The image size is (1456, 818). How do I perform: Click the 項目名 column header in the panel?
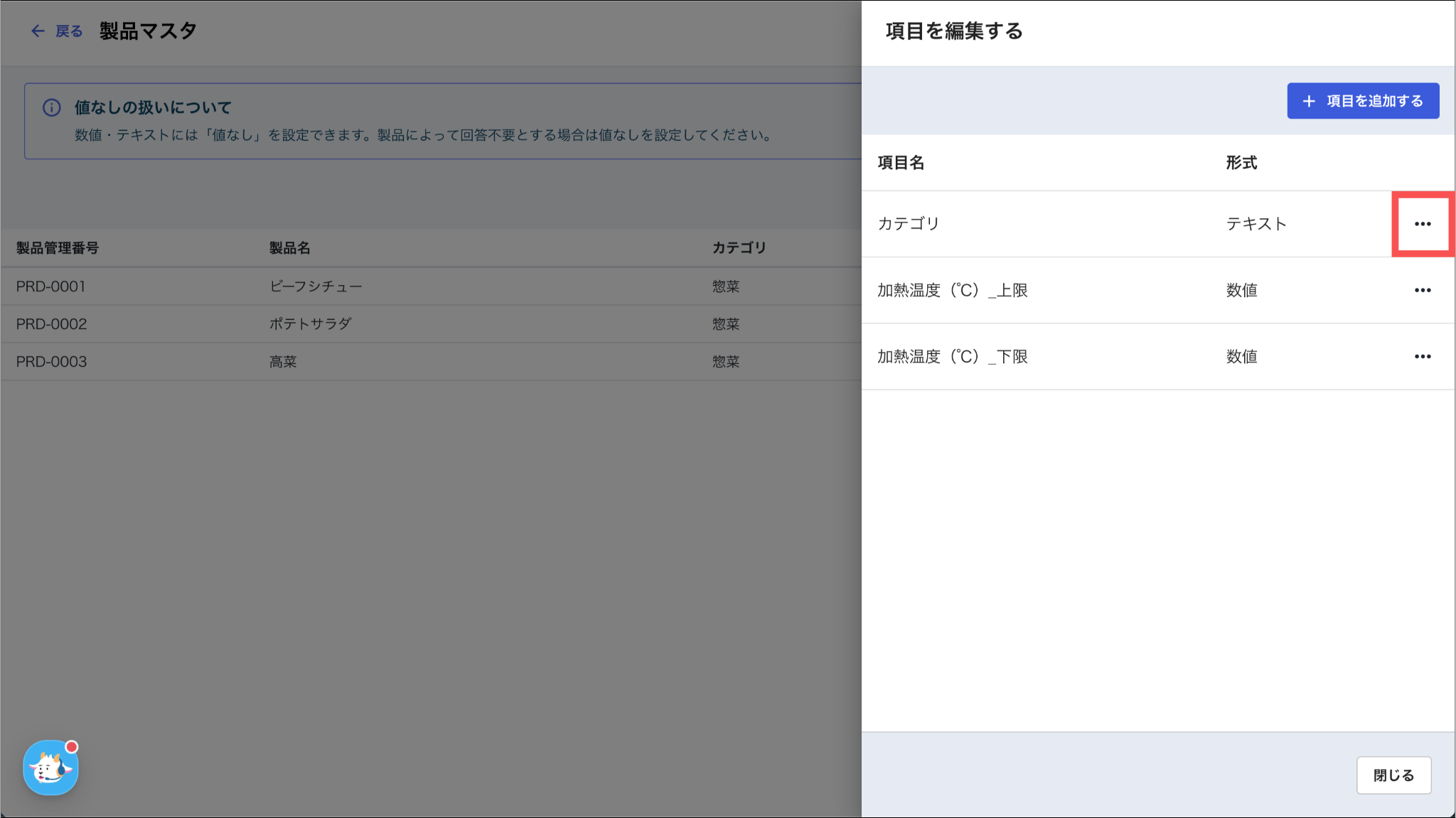tap(901, 163)
